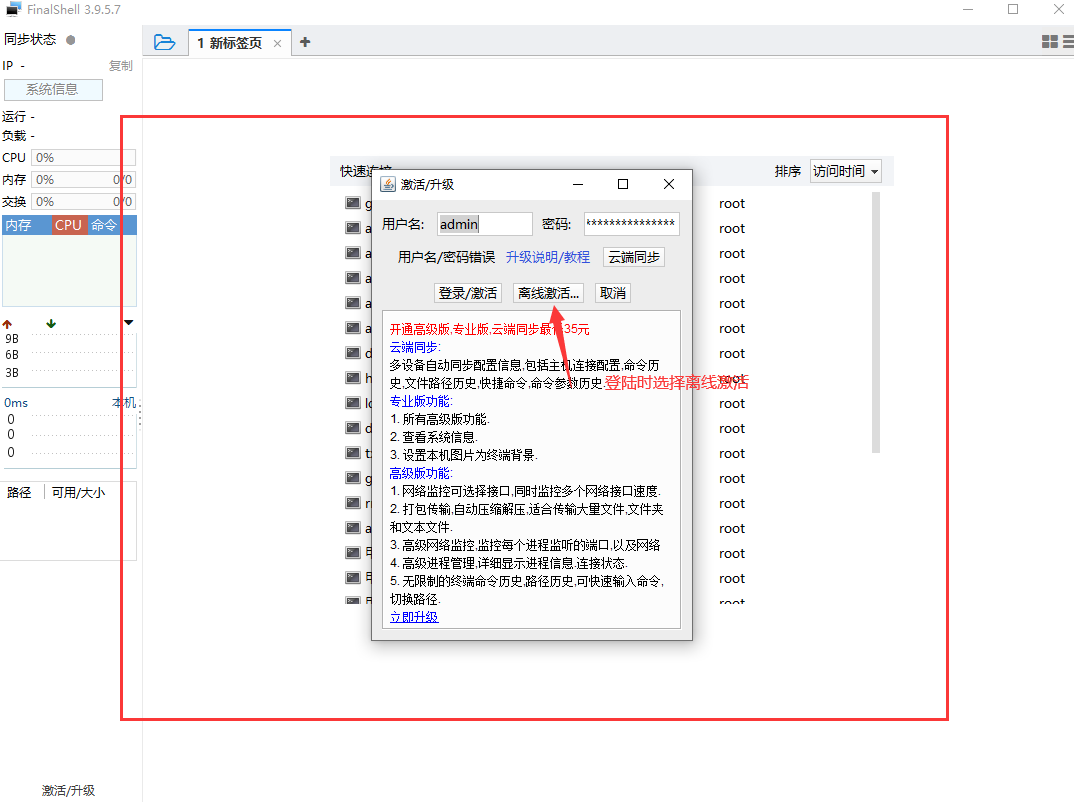
Task: Select the terminal icon beside the first root connection
Action: 353,202
